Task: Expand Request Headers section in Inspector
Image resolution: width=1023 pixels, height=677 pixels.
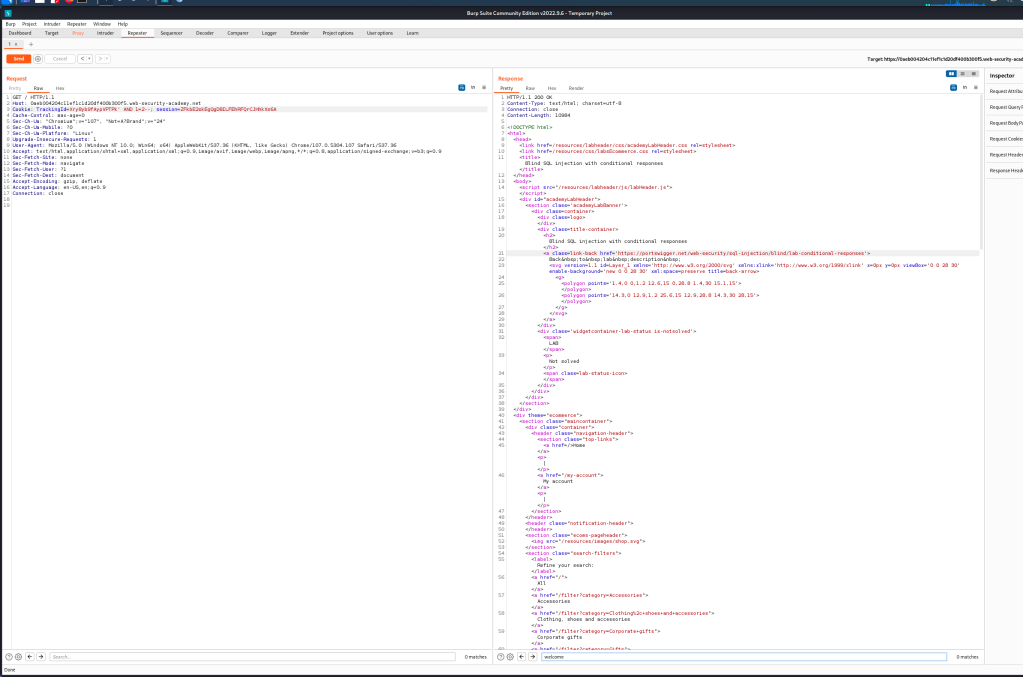Action: [x=1005, y=154]
